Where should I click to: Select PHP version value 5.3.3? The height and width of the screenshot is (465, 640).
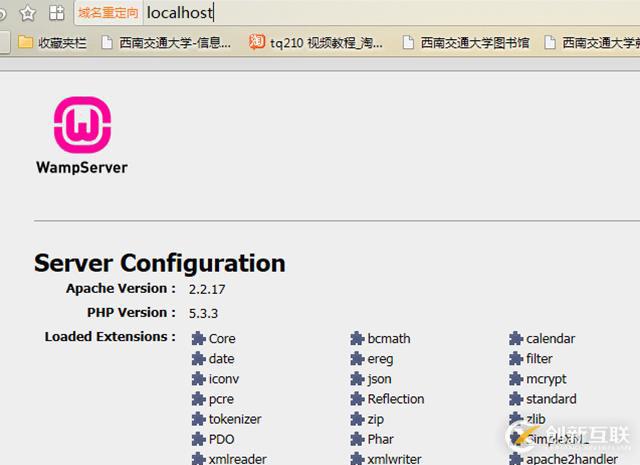[x=203, y=314]
